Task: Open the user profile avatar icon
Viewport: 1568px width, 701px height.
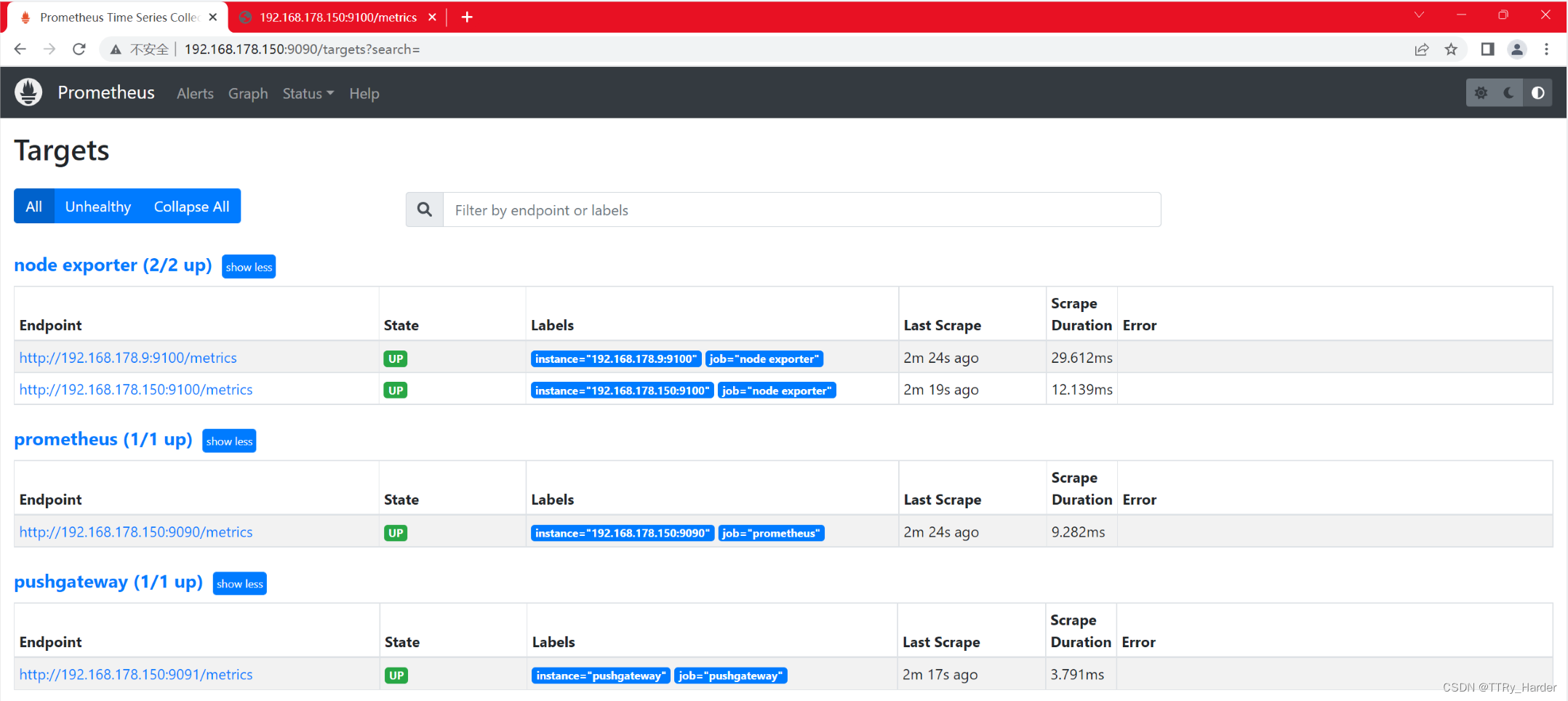Action: (x=1517, y=49)
